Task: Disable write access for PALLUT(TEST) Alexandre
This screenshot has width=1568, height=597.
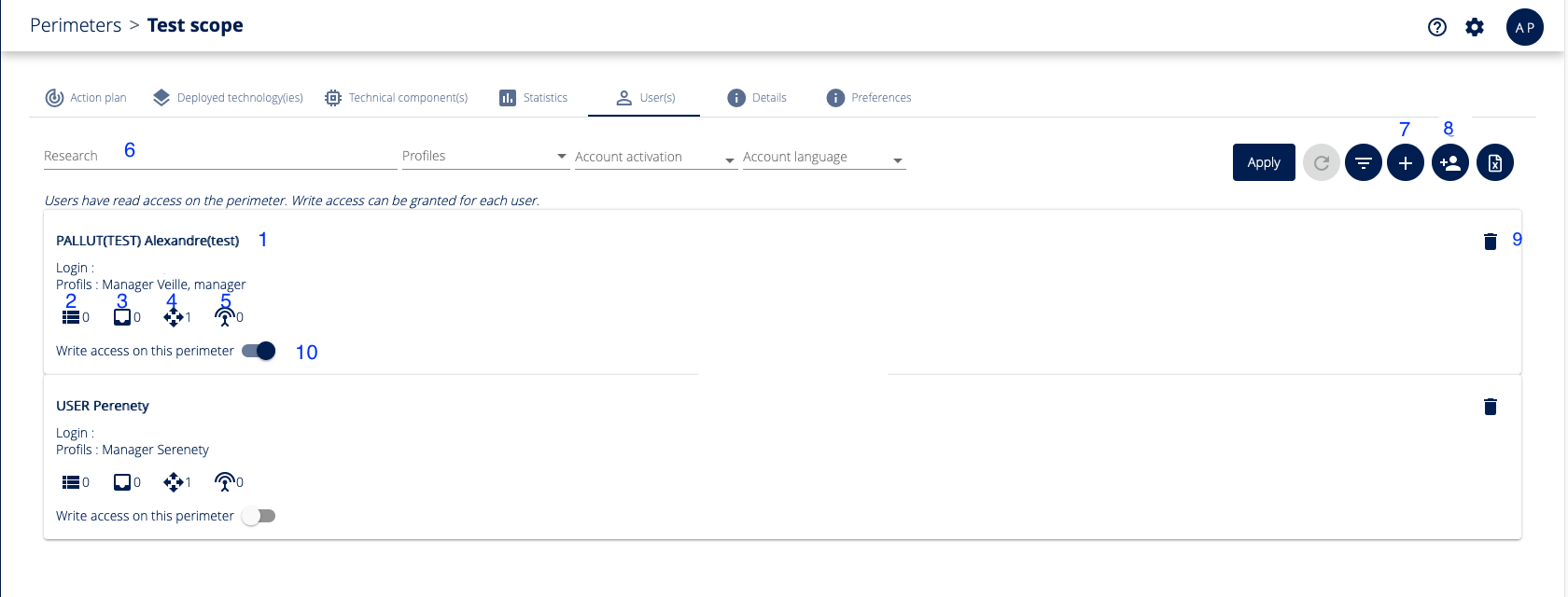Action: (259, 351)
